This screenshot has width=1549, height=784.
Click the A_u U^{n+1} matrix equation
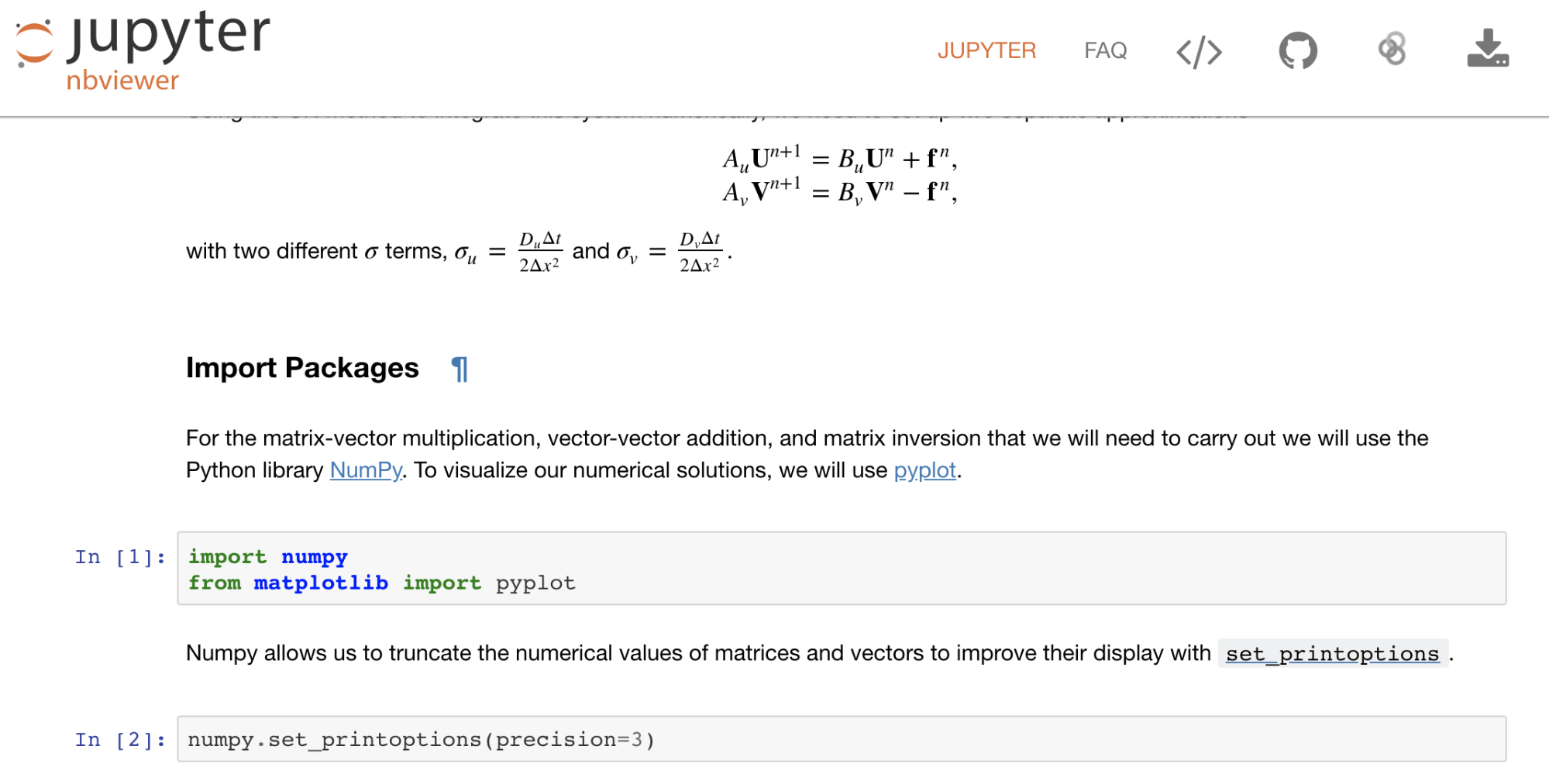coord(839,160)
